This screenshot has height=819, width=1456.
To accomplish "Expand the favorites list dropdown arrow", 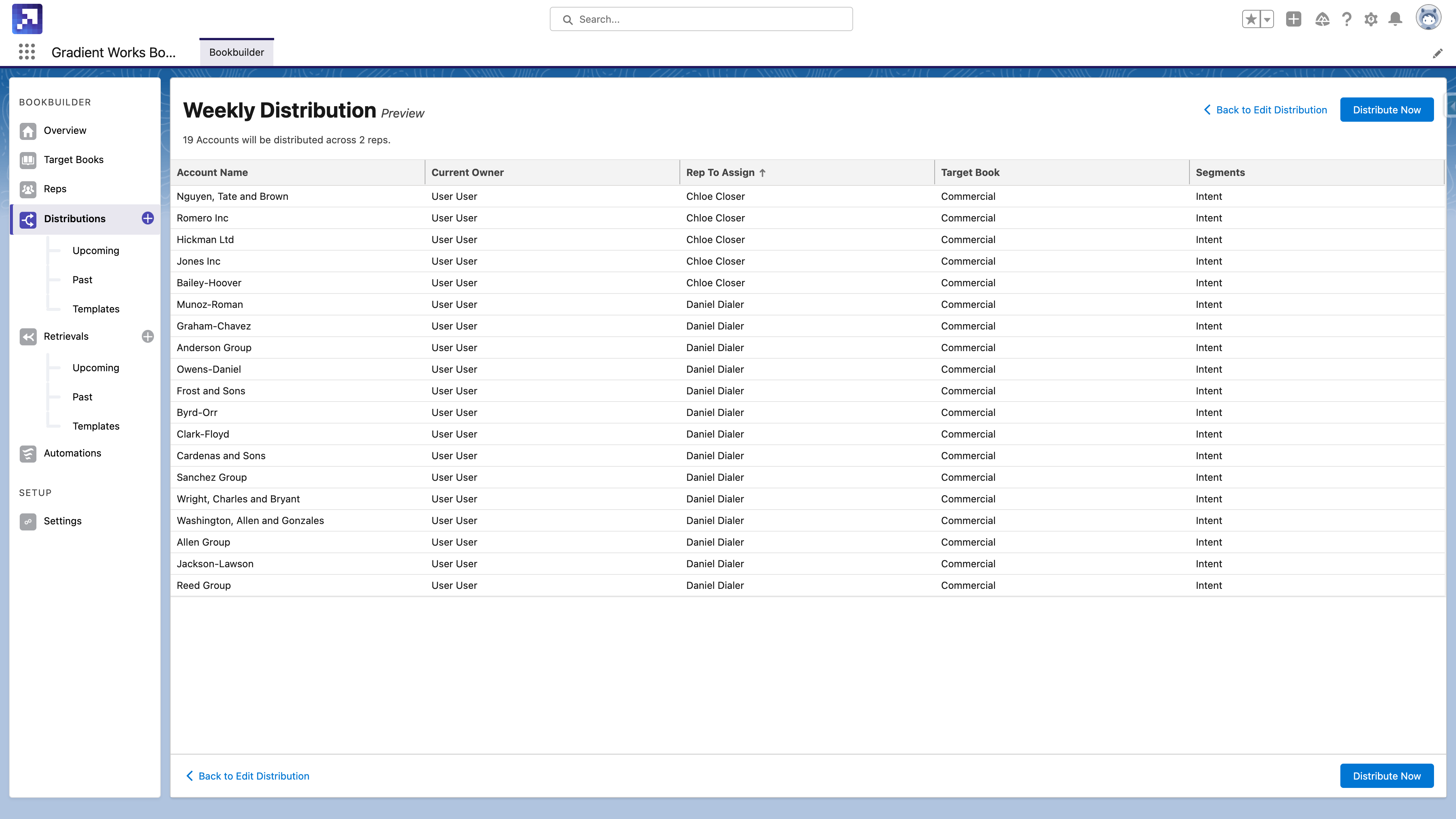I will [1267, 19].
